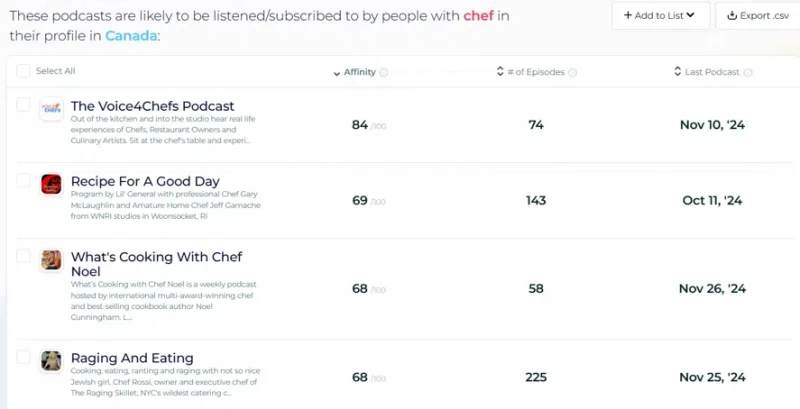
Task: Click the Raging And Eating podcast cover icon
Action: (x=52, y=361)
